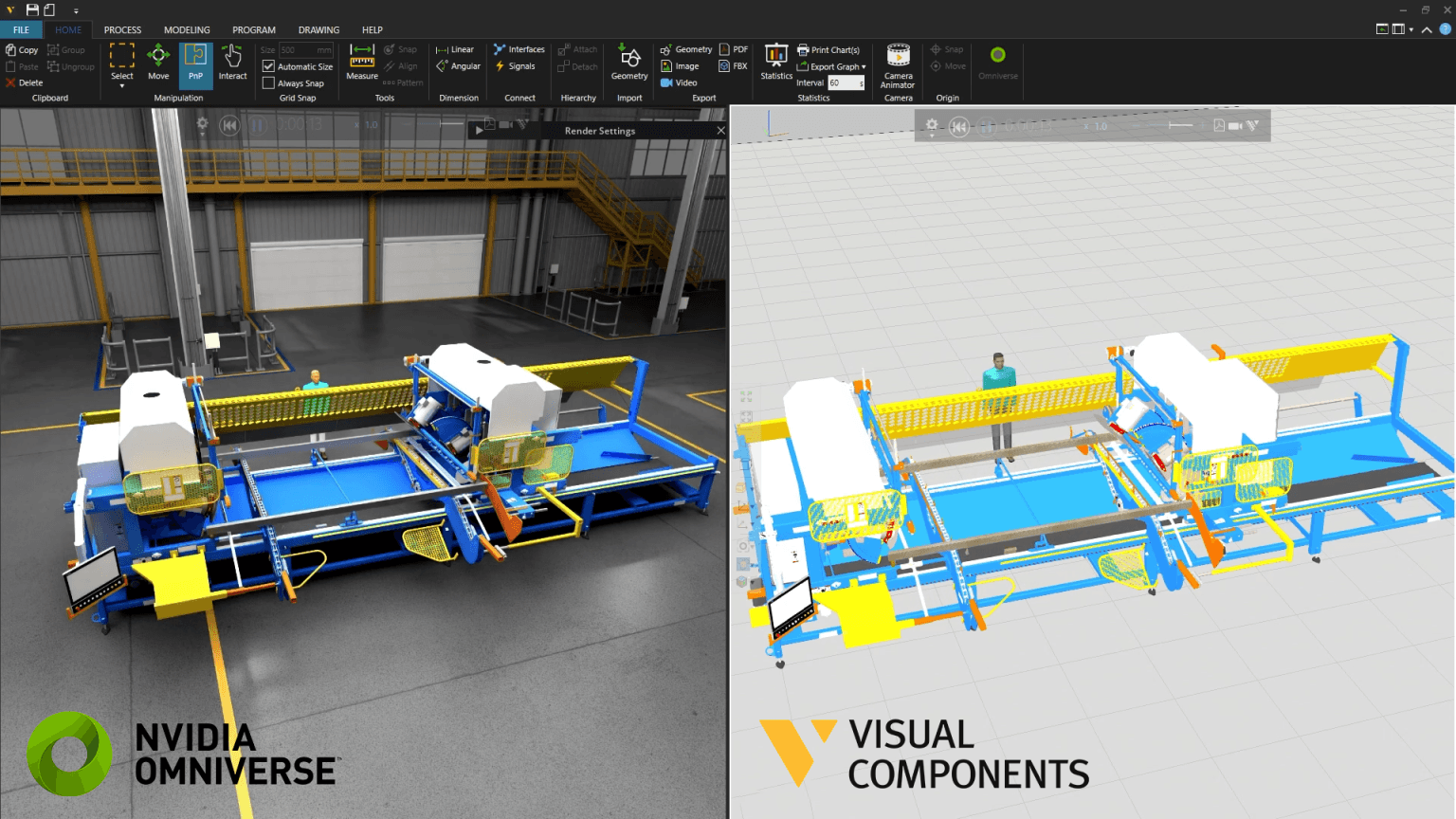Disable the Automatic Size checkbox
Screen dimensions: 1456x819
pyautogui.click(x=270, y=66)
